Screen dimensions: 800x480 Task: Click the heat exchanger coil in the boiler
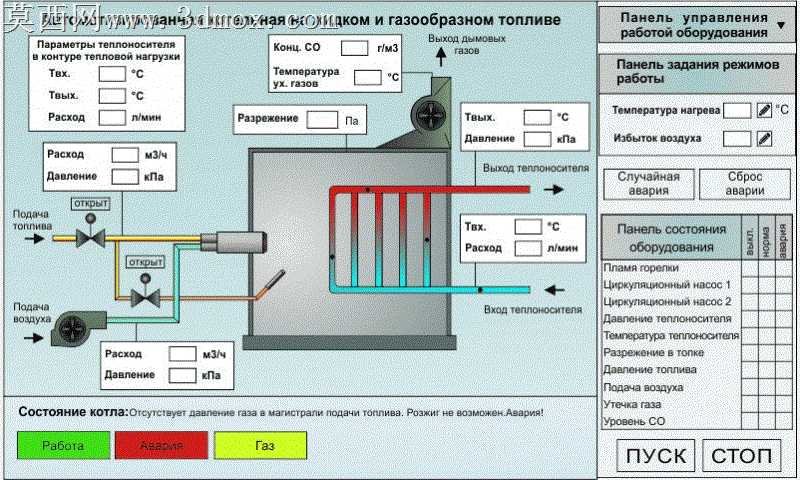tap(430, 239)
